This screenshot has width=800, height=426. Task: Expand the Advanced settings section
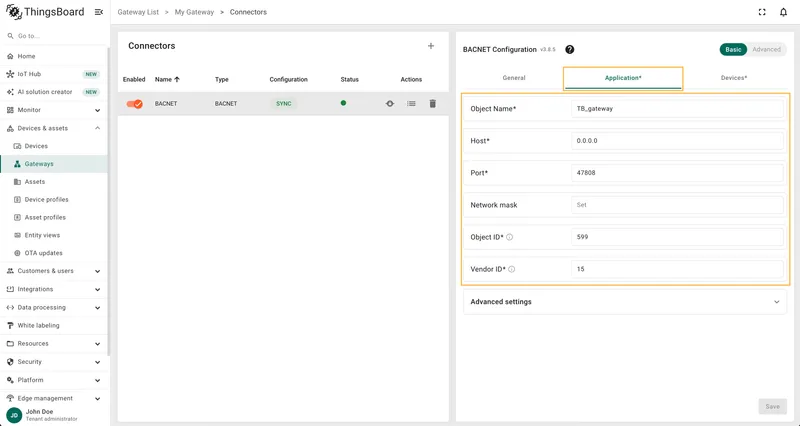[625, 302]
